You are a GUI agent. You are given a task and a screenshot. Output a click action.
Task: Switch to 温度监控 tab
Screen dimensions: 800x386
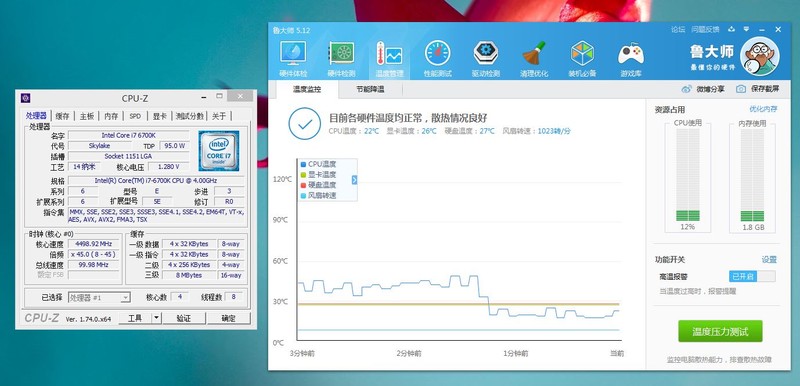tap(307, 89)
